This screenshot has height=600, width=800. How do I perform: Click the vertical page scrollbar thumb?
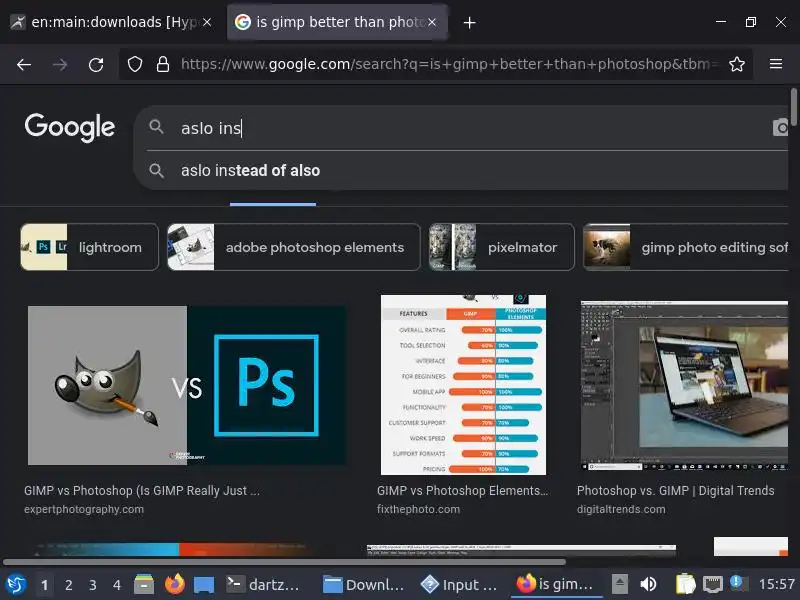click(x=794, y=107)
